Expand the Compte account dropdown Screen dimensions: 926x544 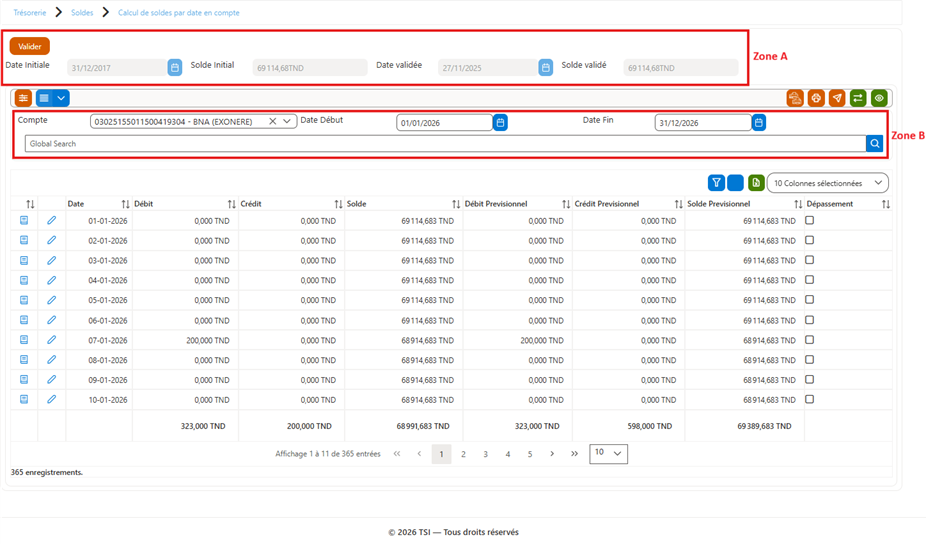pos(286,122)
